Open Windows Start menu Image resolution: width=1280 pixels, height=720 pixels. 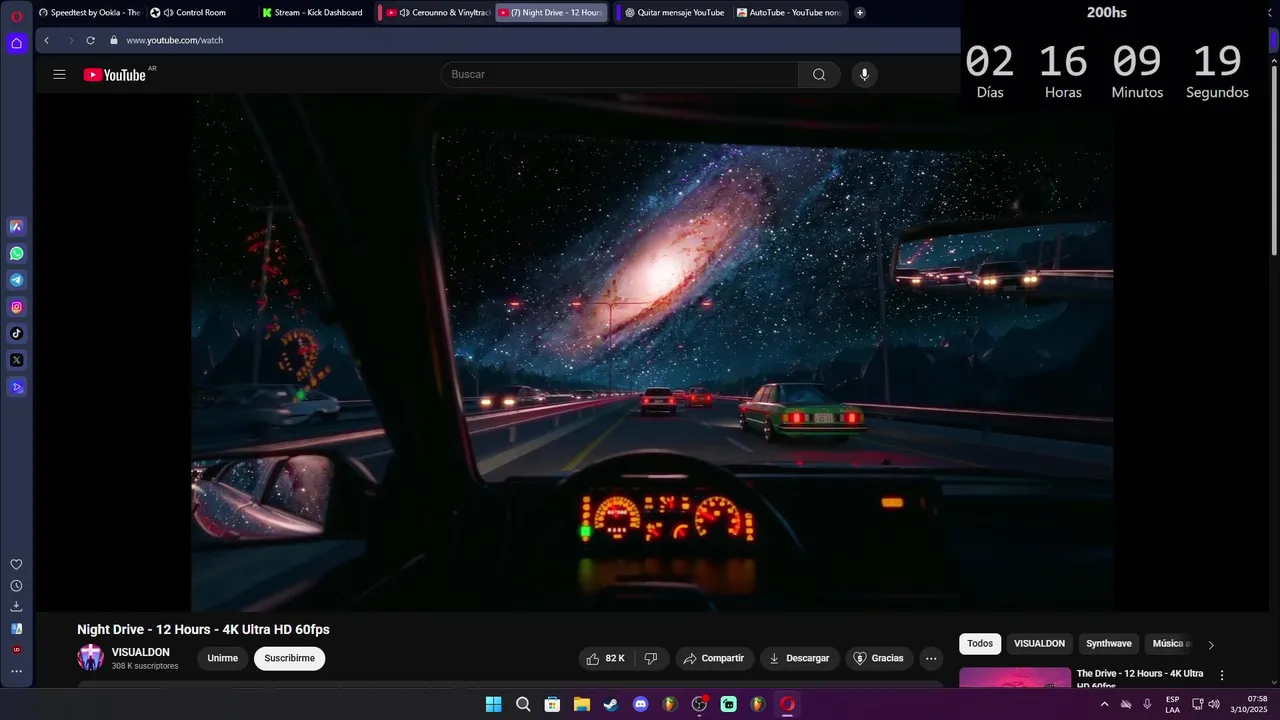(x=493, y=704)
